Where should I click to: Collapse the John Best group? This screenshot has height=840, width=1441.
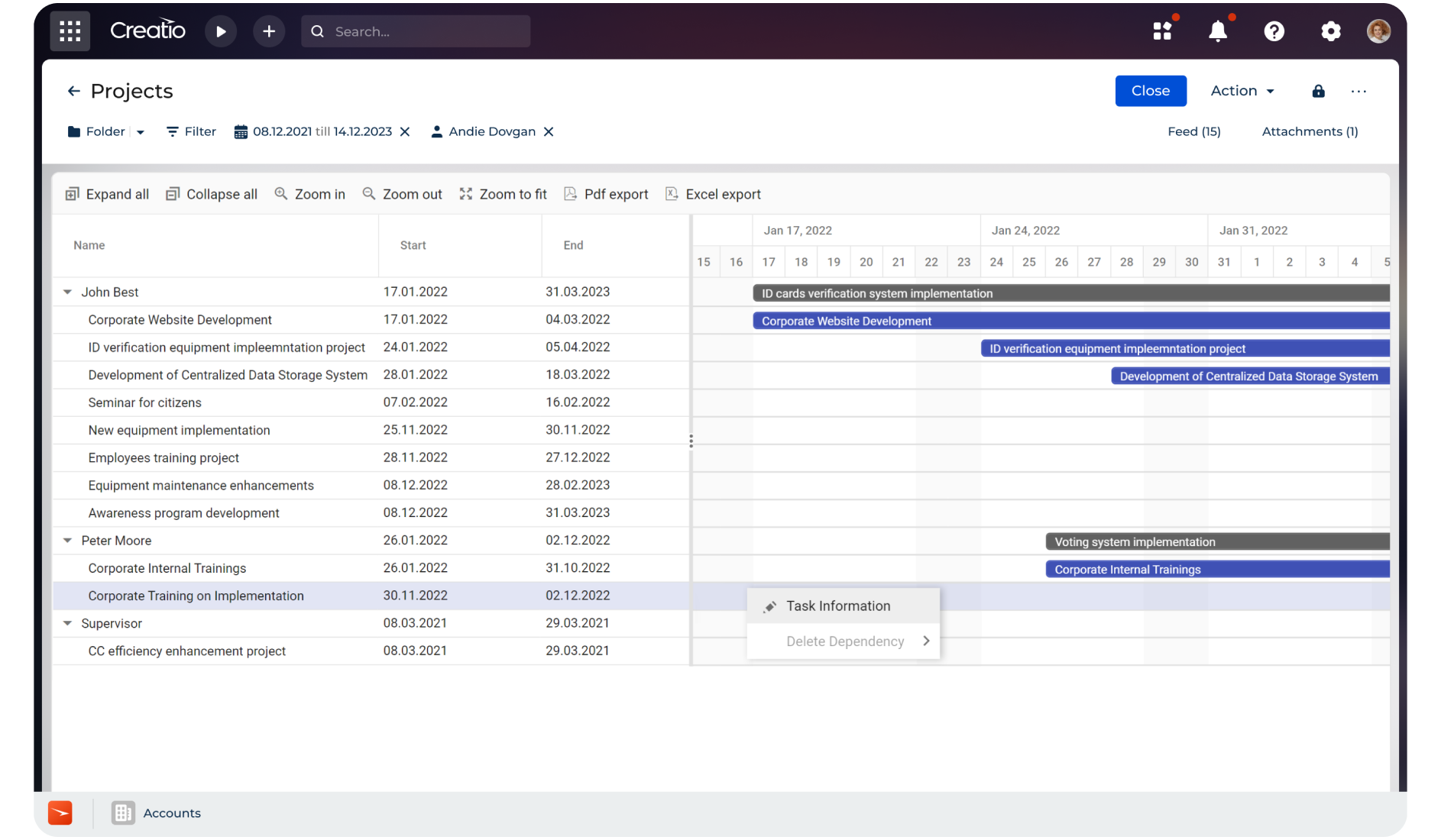[x=67, y=292]
